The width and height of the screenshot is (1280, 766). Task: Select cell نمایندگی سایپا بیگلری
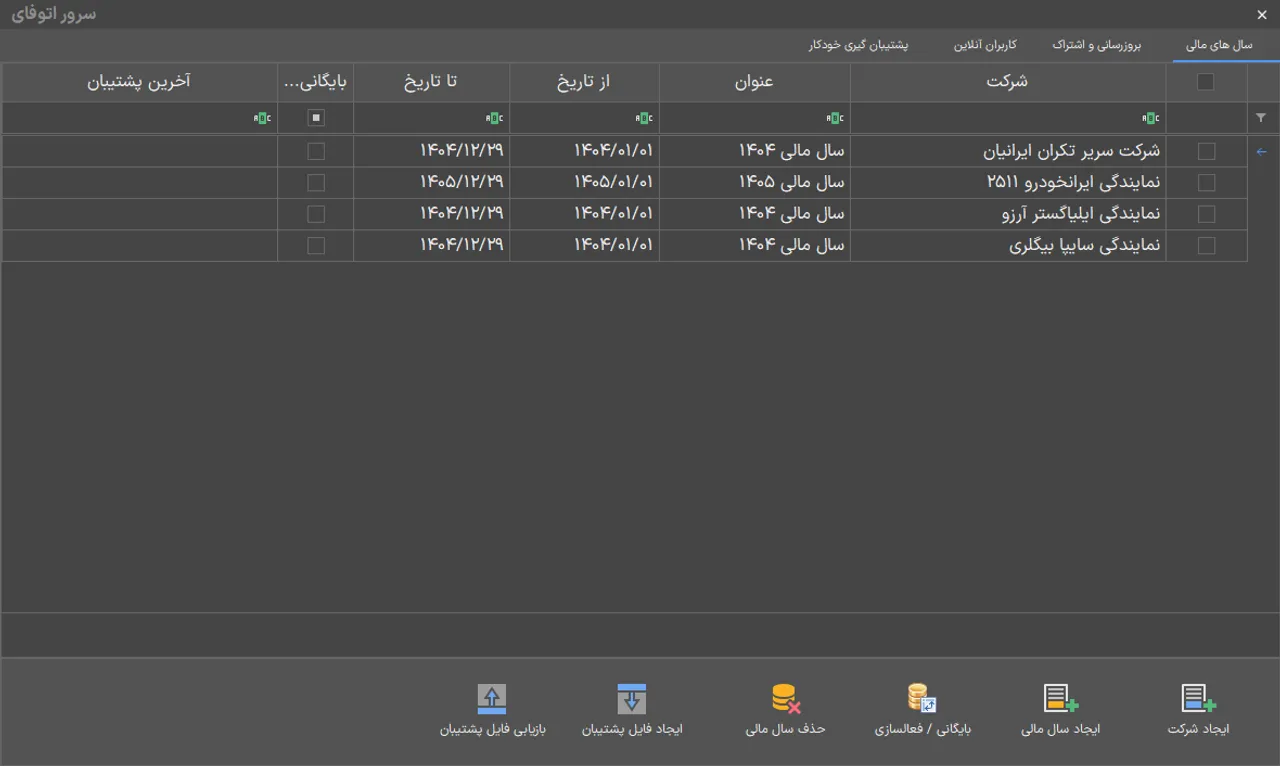[1008, 246]
